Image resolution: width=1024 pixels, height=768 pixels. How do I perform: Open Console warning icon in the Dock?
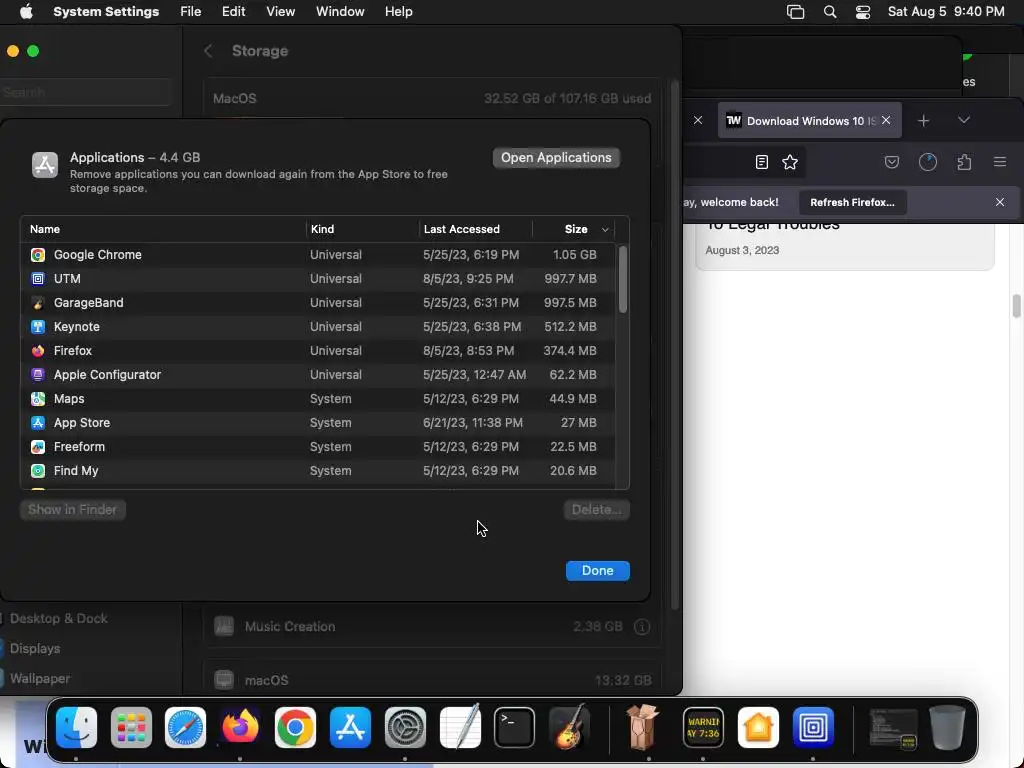(703, 727)
